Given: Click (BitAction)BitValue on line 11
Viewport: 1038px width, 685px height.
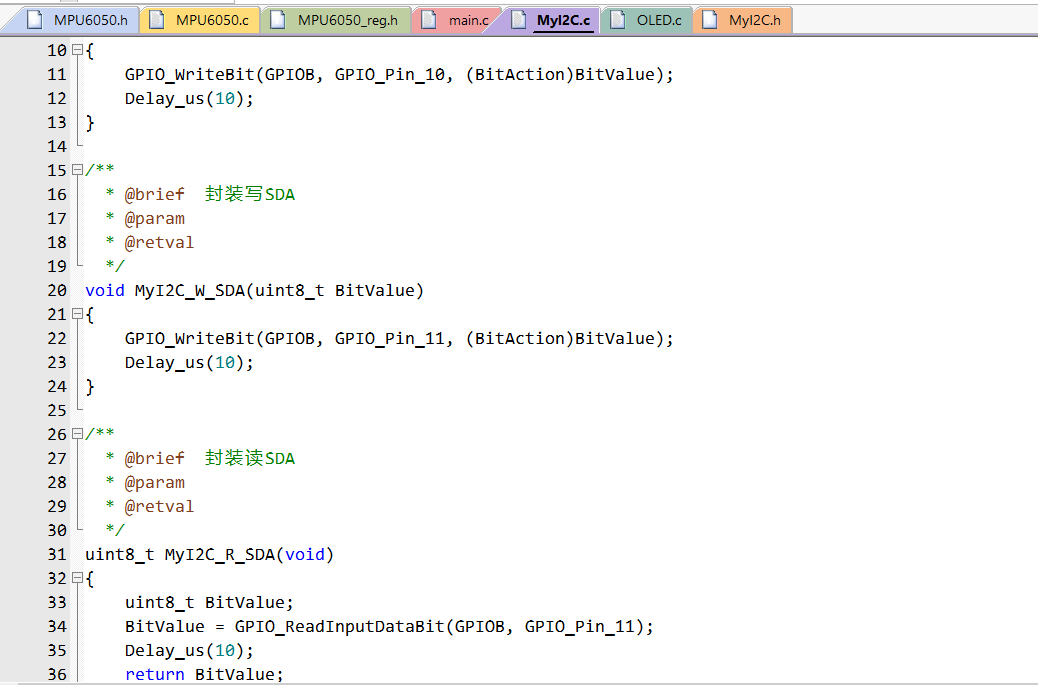Looking at the screenshot, I should (560, 75).
